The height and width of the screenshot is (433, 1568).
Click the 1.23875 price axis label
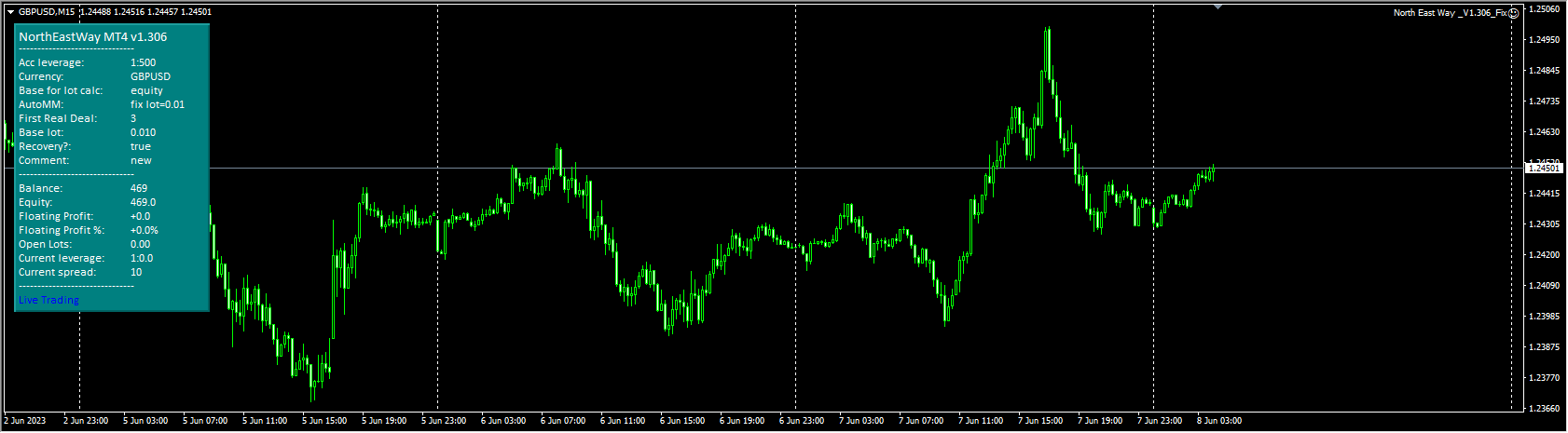point(1546,347)
